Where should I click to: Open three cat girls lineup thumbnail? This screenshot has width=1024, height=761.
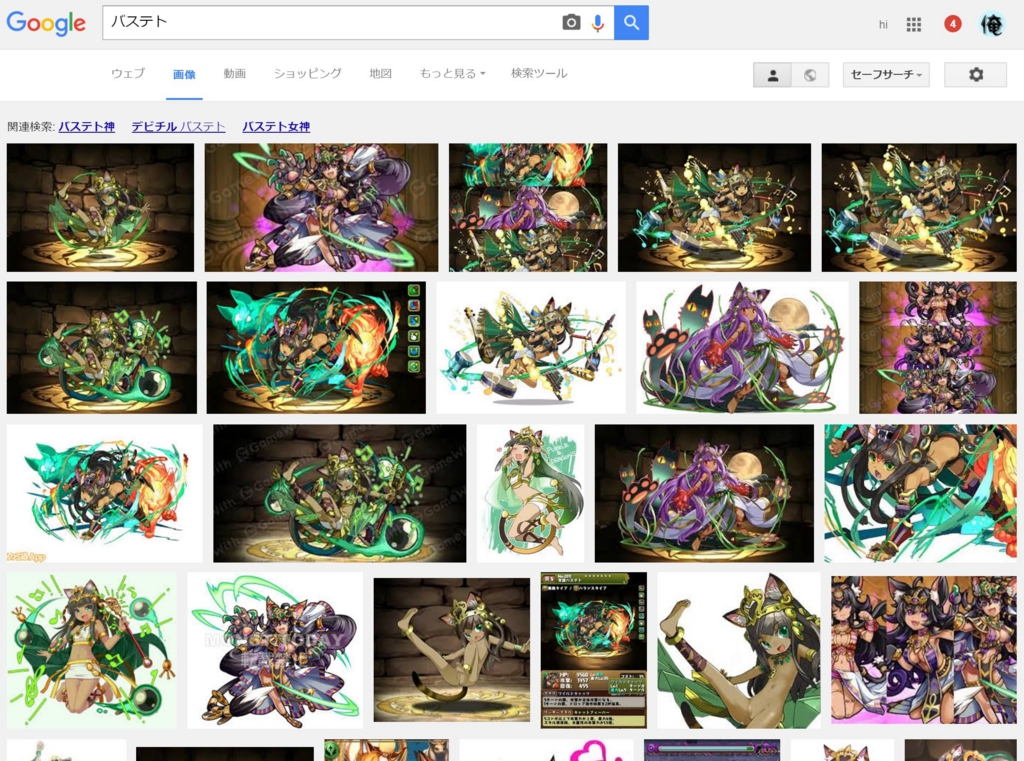[924, 650]
